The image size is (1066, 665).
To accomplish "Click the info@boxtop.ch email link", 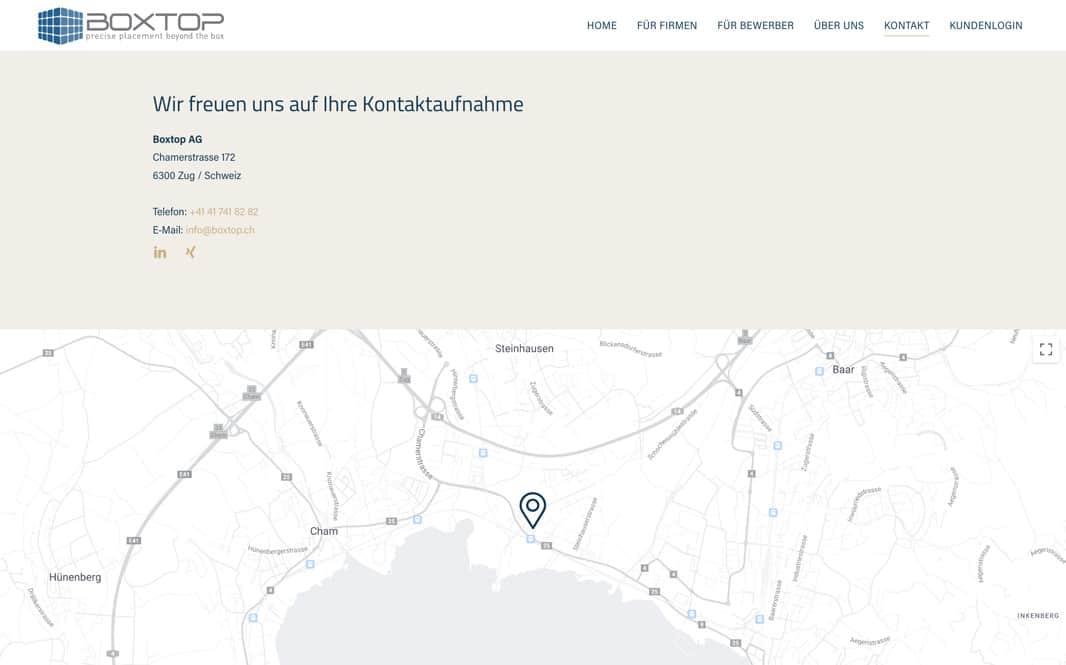I will (220, 230).
